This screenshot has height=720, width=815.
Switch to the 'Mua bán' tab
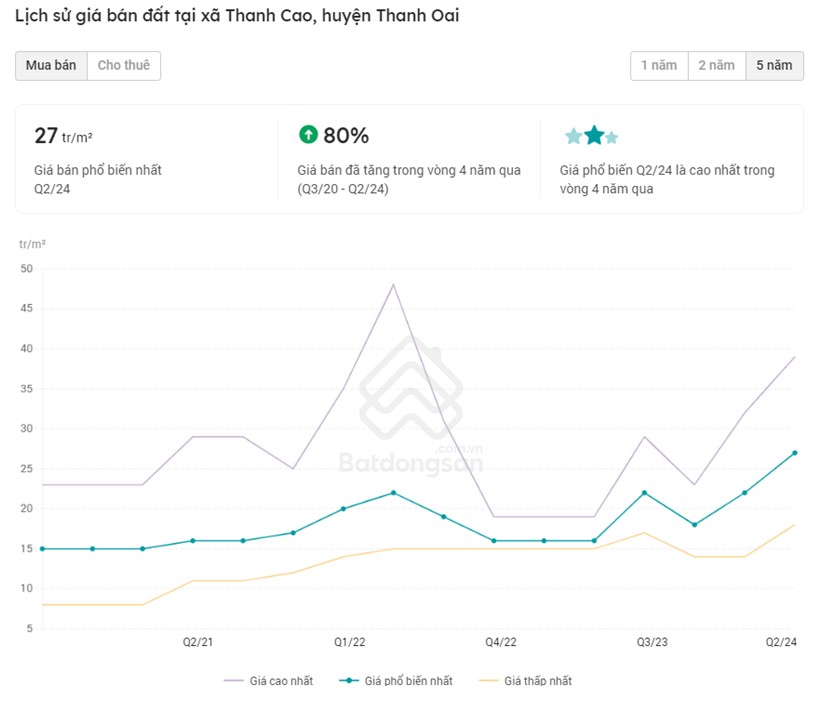coord(51,65)
